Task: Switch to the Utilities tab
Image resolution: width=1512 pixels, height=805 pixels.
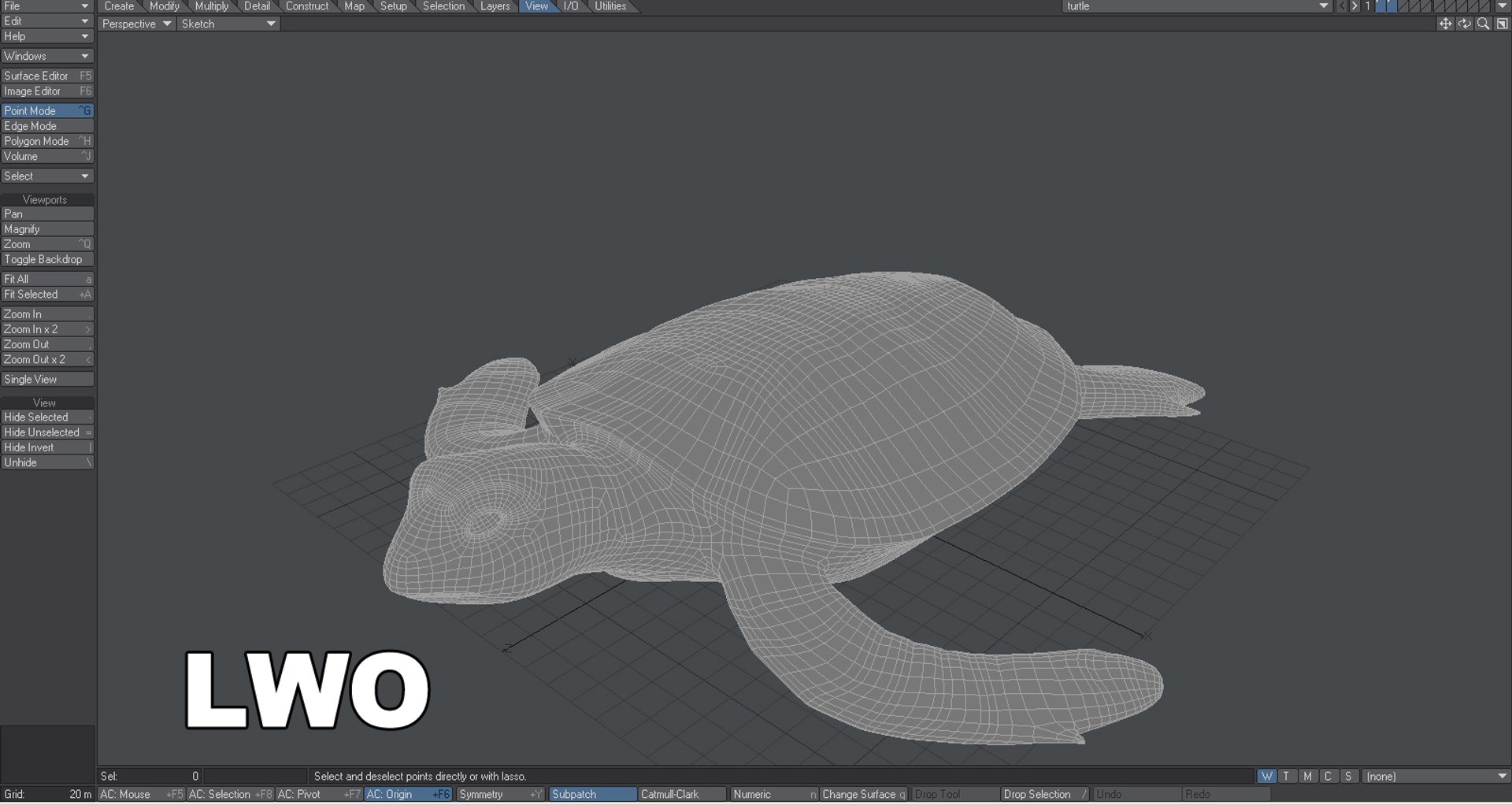Action: click(x=610, y=6)
